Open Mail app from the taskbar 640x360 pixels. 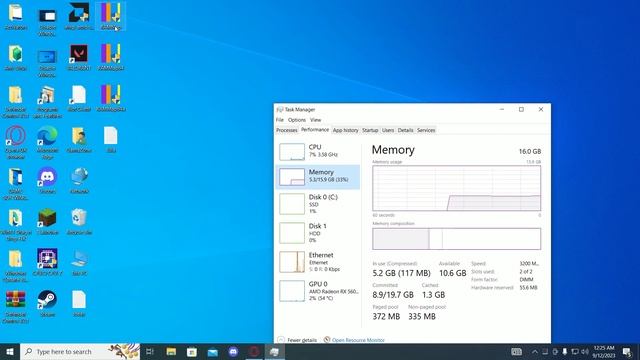pyautogui.click(x=213, y=351)
